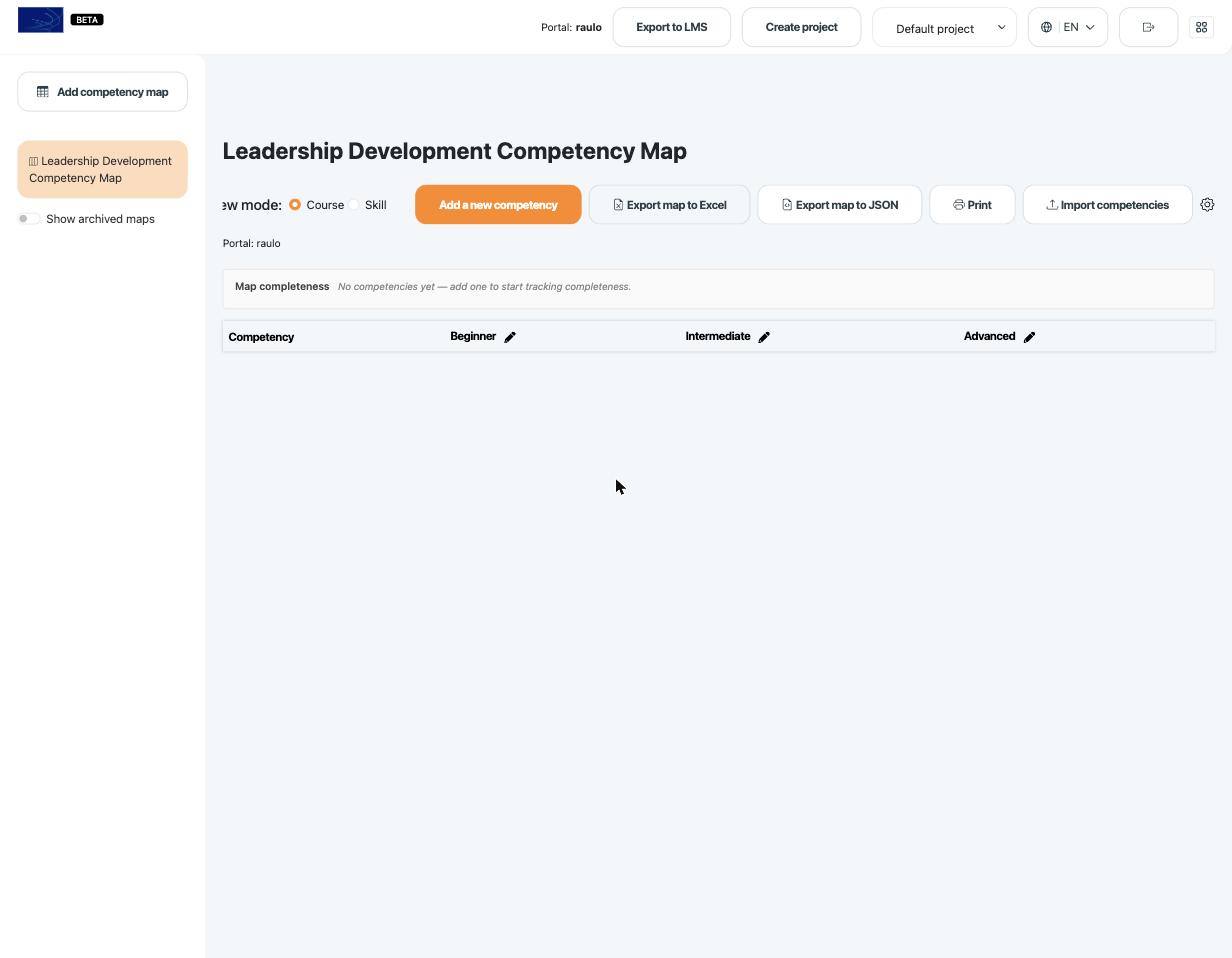Select the Course view mode radio
Viewport: 1232px width, 958px height.
(295, 205)
